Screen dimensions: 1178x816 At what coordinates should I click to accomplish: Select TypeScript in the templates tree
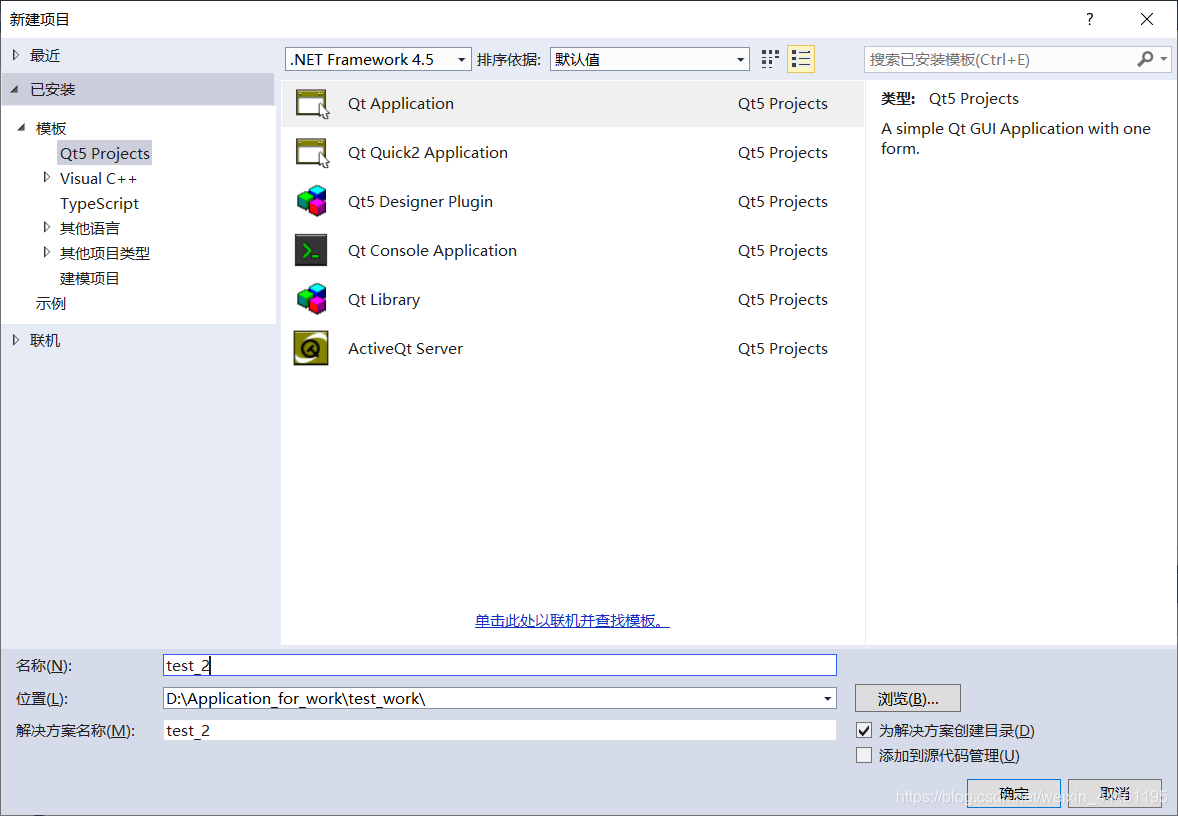coord(99,204)
